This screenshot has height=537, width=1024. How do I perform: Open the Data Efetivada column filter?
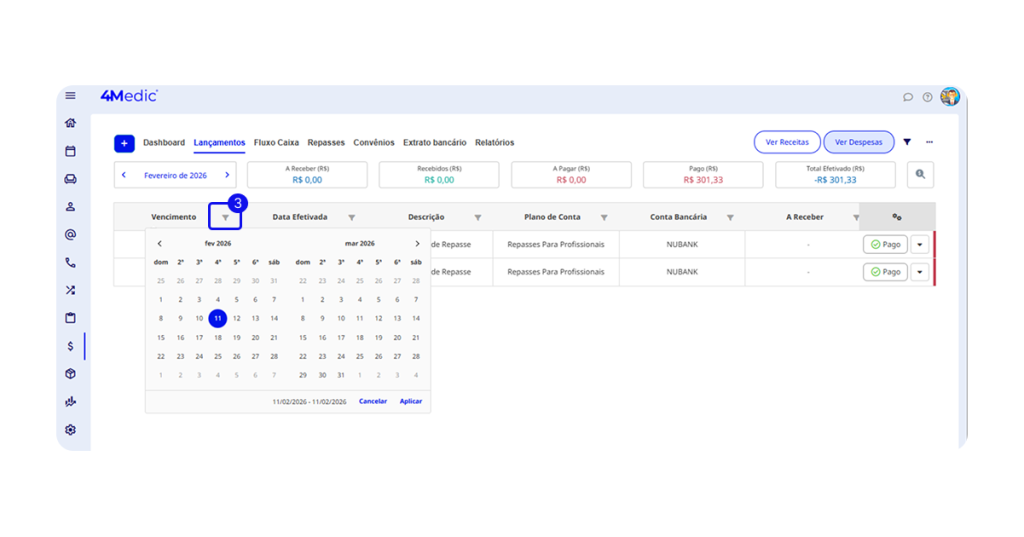[351, 217]
